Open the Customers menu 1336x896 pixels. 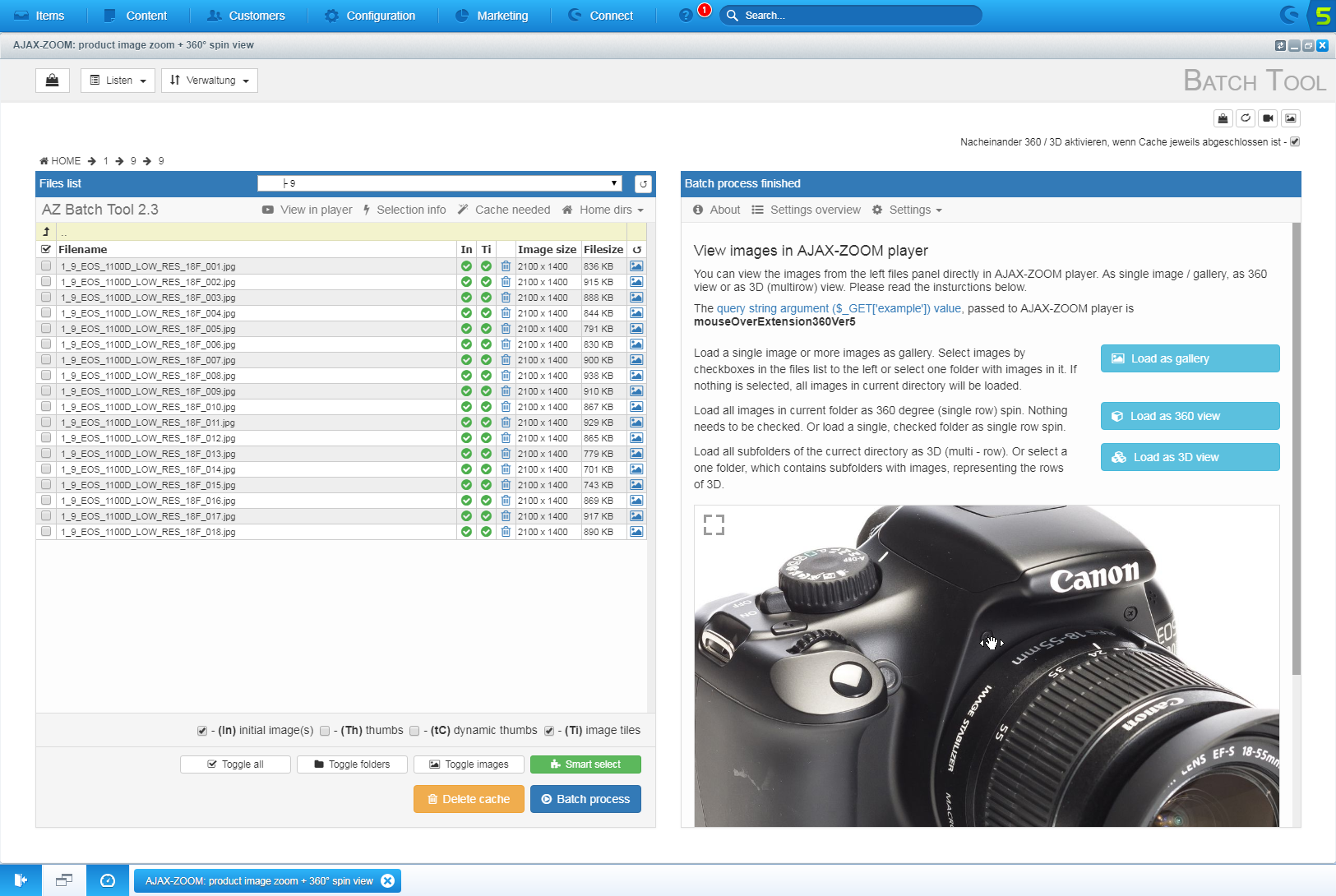(x=247, y=16)
